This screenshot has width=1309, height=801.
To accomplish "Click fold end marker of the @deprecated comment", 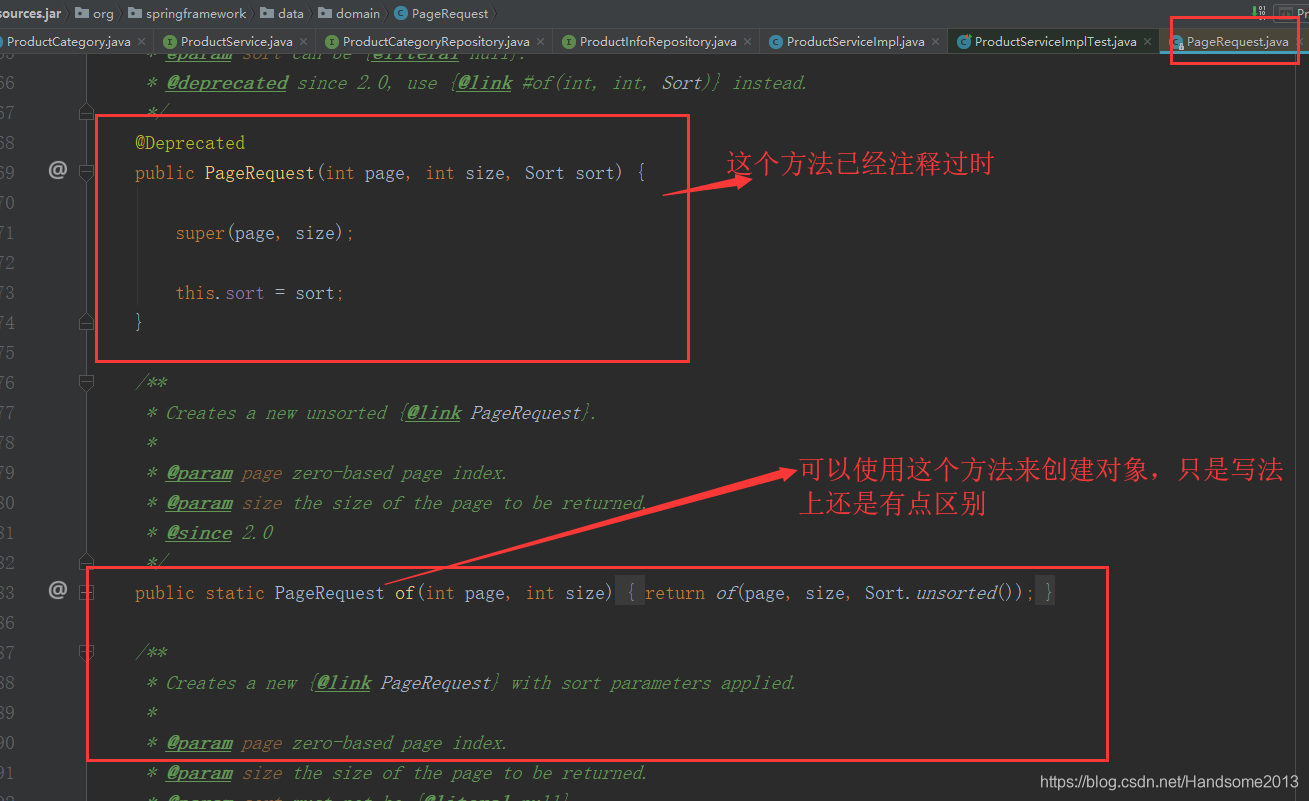I will [86, 111].
